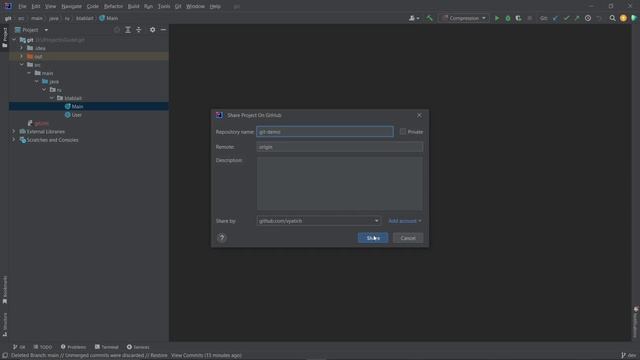Expand all nodes in the Project tree
640x360 pixels.
pyautogui.click(x=128, y=30)
